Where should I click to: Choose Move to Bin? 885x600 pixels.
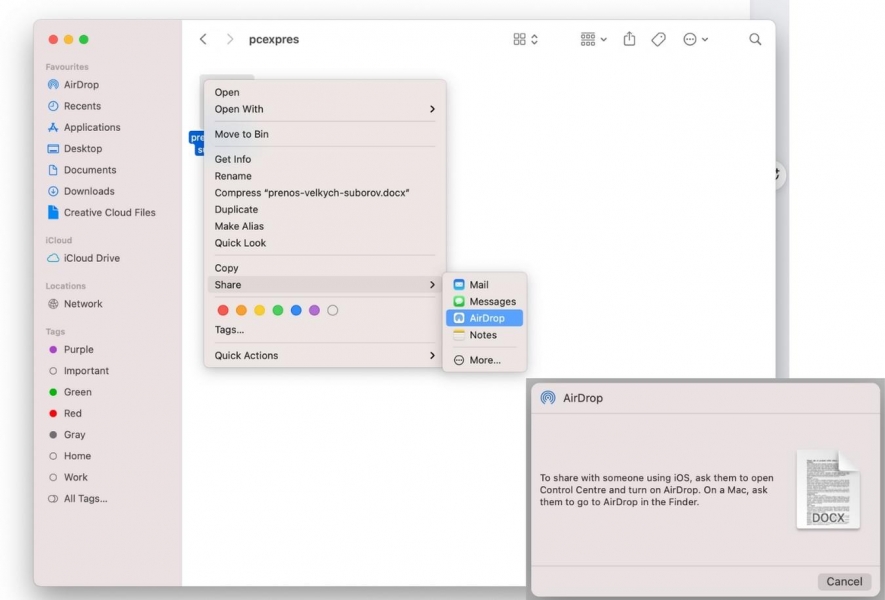(325, 134)
